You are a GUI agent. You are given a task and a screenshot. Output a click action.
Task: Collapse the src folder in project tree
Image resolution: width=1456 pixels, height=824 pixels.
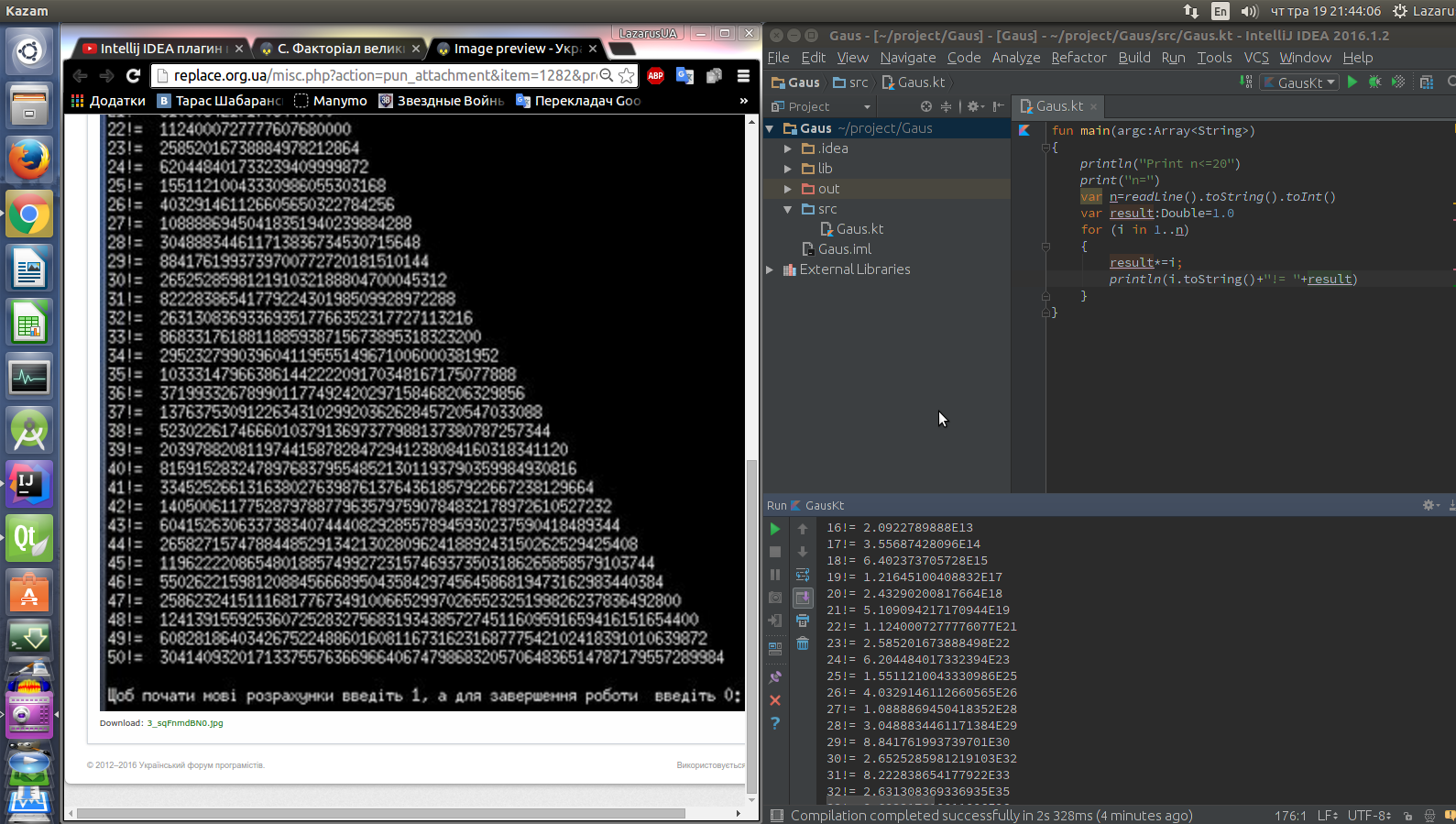click(x=787, y=209)
